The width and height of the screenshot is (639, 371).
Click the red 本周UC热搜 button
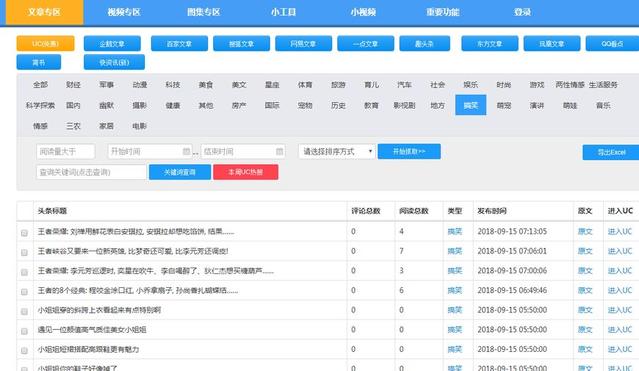click(246, 172)
